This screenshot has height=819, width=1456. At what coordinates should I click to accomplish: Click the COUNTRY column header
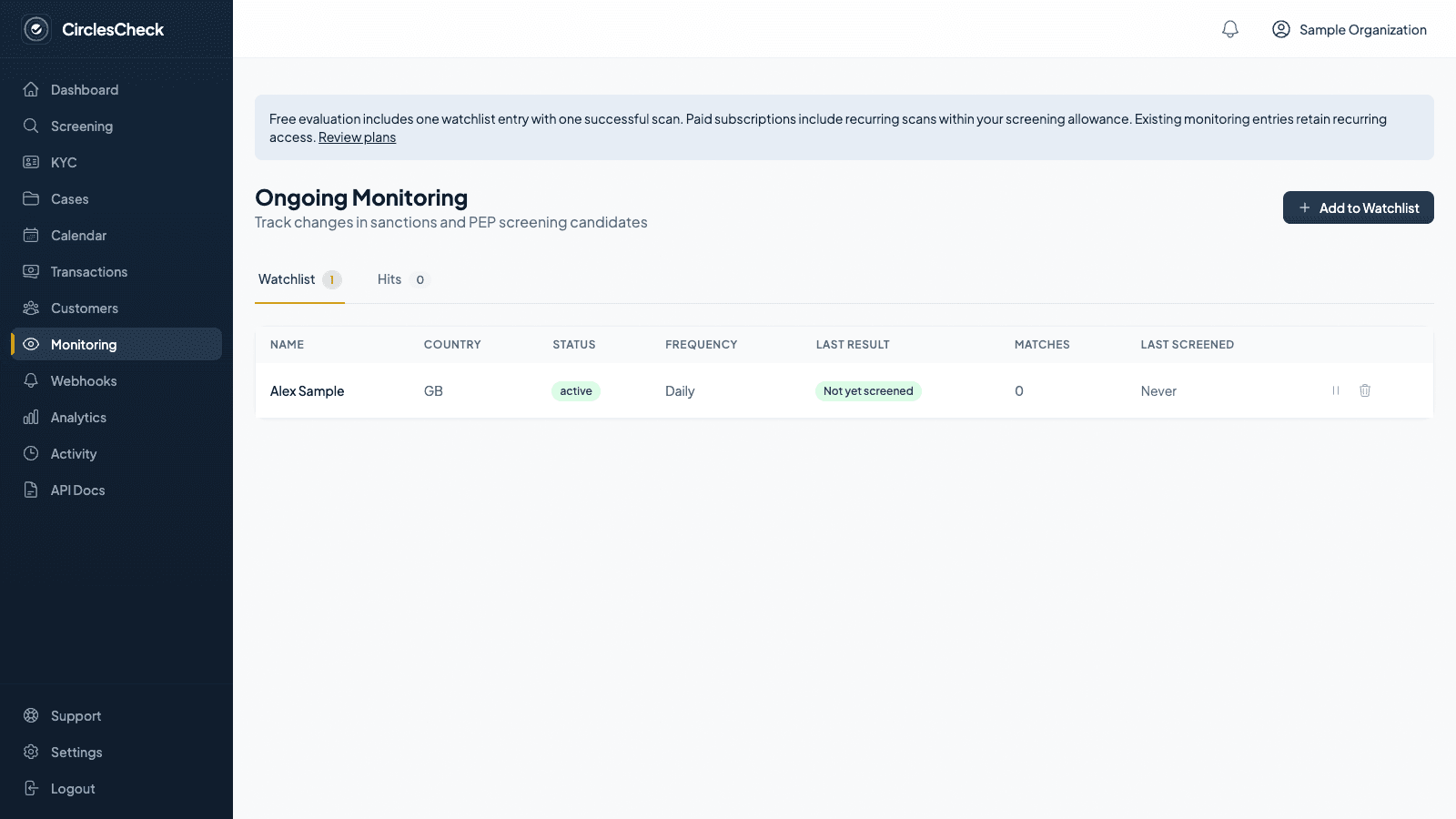tap(452, 345)
